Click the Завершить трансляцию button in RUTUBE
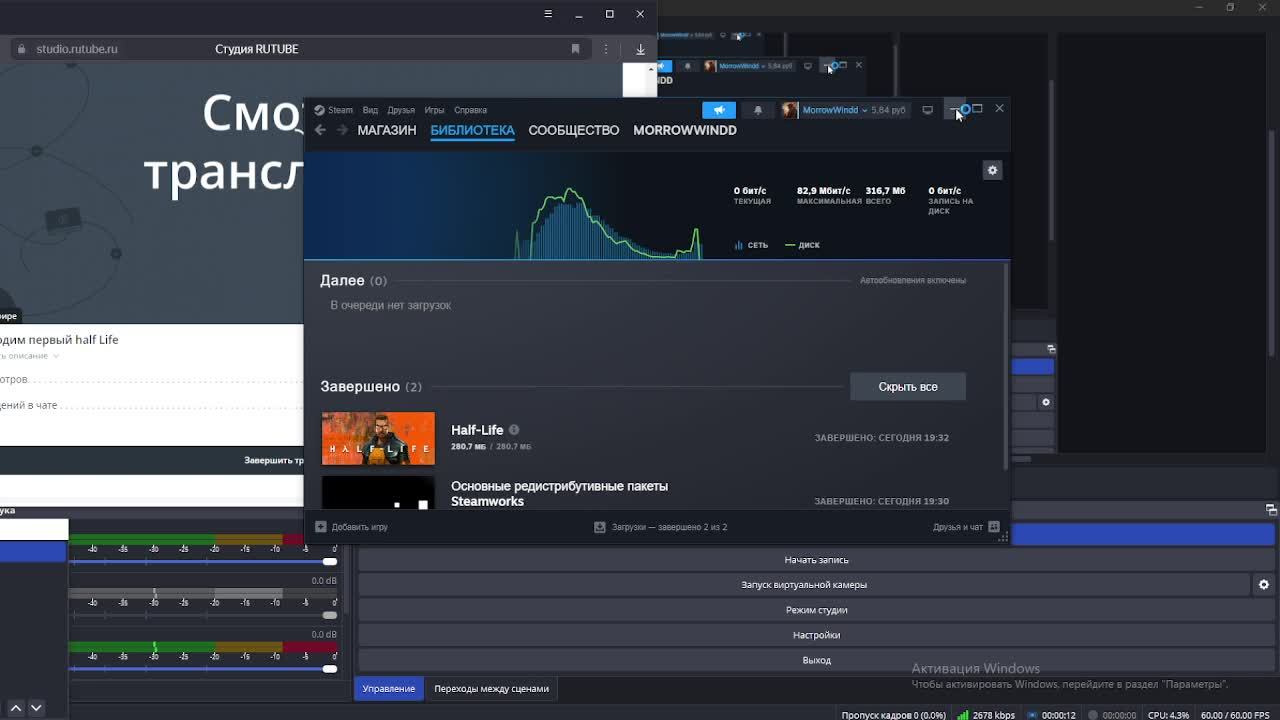The width and height of the screenshot is (1280, 720). point(273,461)
